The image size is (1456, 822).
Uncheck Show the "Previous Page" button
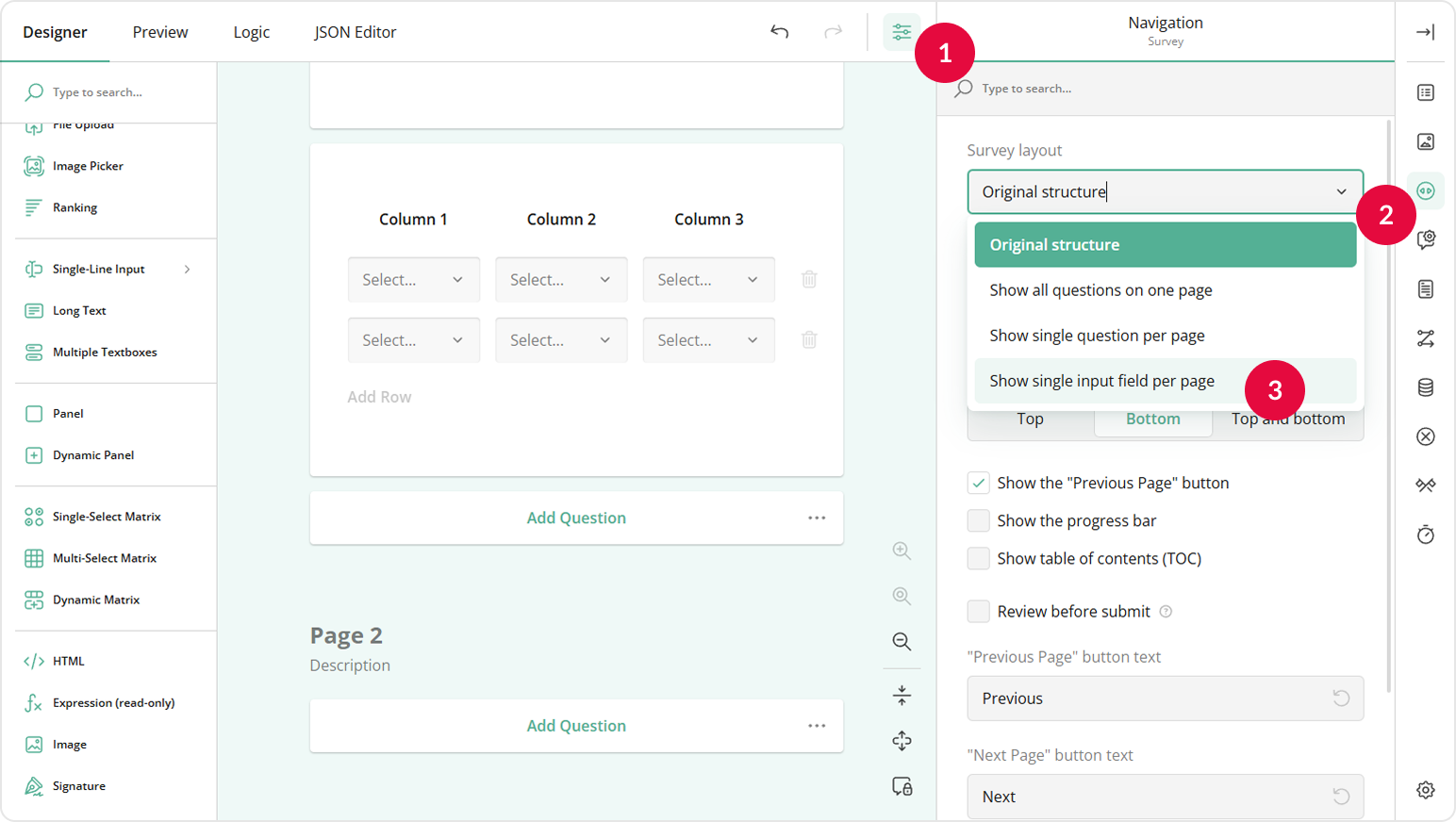click(x=979, y=483)
